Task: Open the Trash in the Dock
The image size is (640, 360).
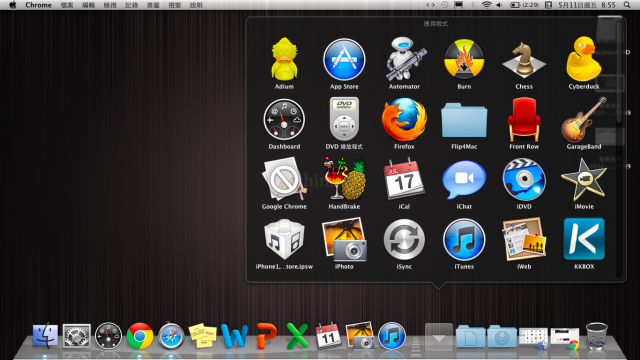Action: point(596,336)
